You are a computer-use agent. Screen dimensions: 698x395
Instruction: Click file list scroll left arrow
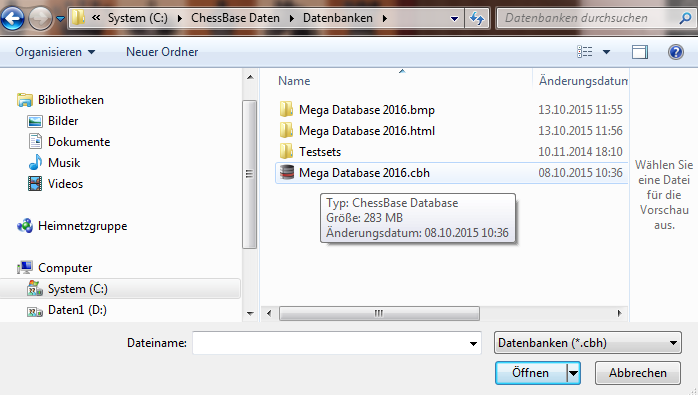269,314
